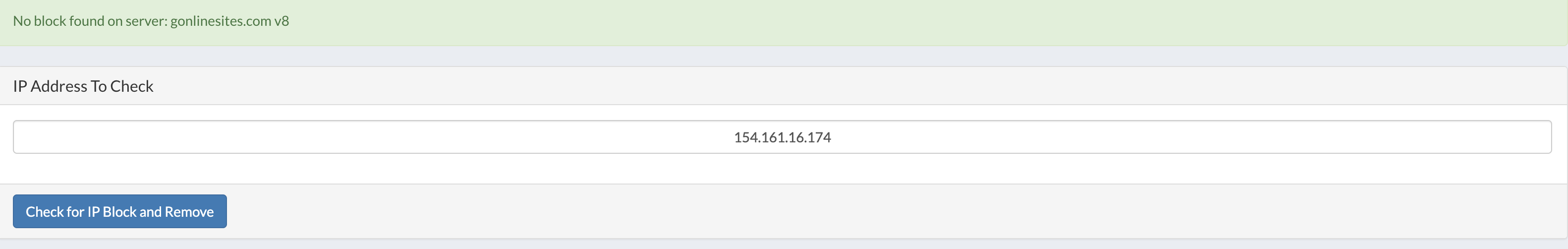Viewport: 1568px width, 249px height.
Task: Click the v8 version text in banner
Action: [x=282, y=21]
